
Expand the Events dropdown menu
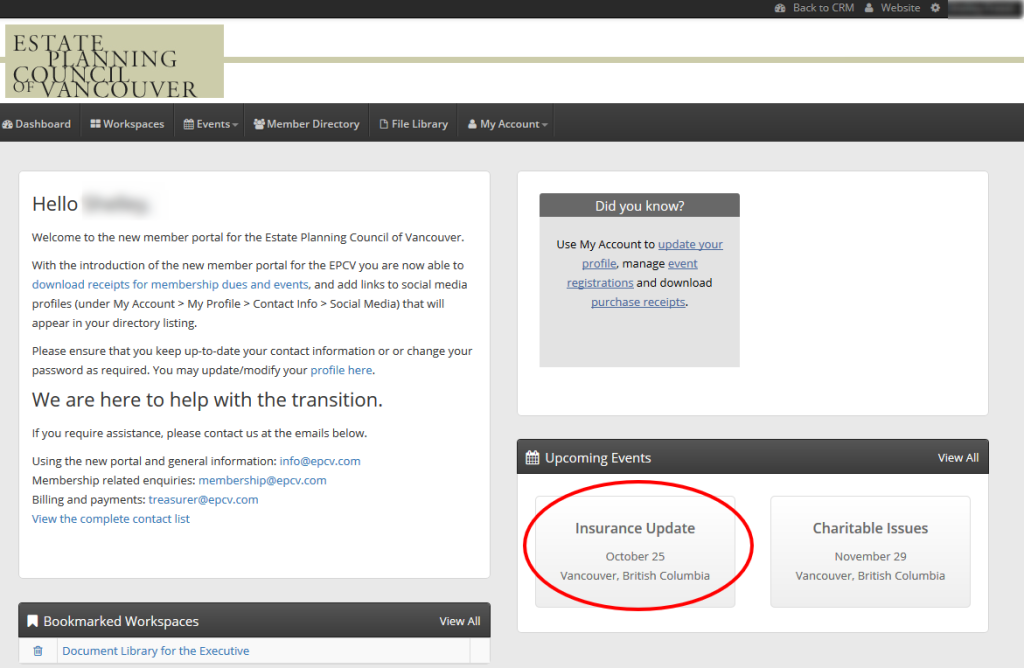tap(210, 124)
